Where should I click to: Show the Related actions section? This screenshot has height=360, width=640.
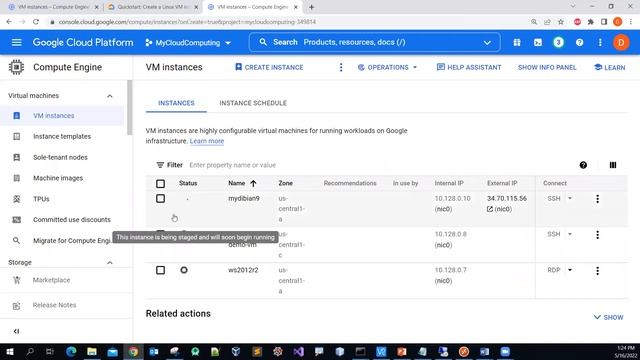(x=608, y=318)
